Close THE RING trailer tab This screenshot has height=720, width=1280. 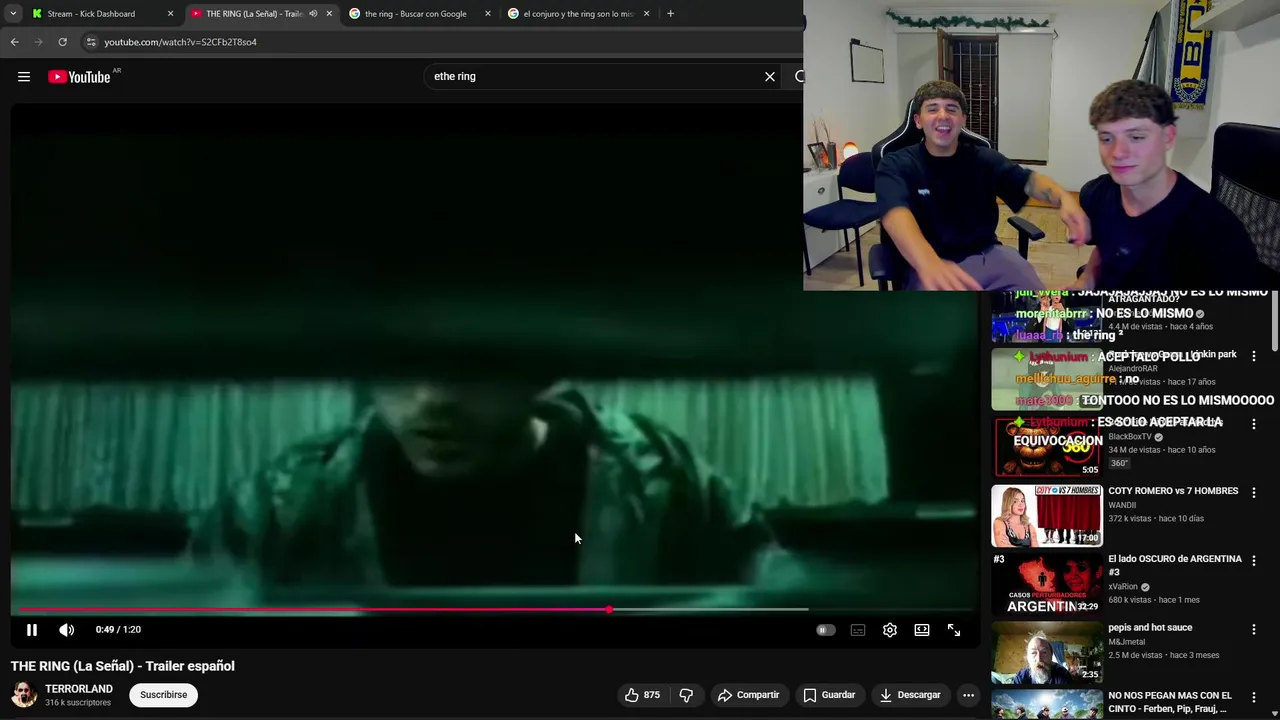pyautogui.click(x=329, y=14)
